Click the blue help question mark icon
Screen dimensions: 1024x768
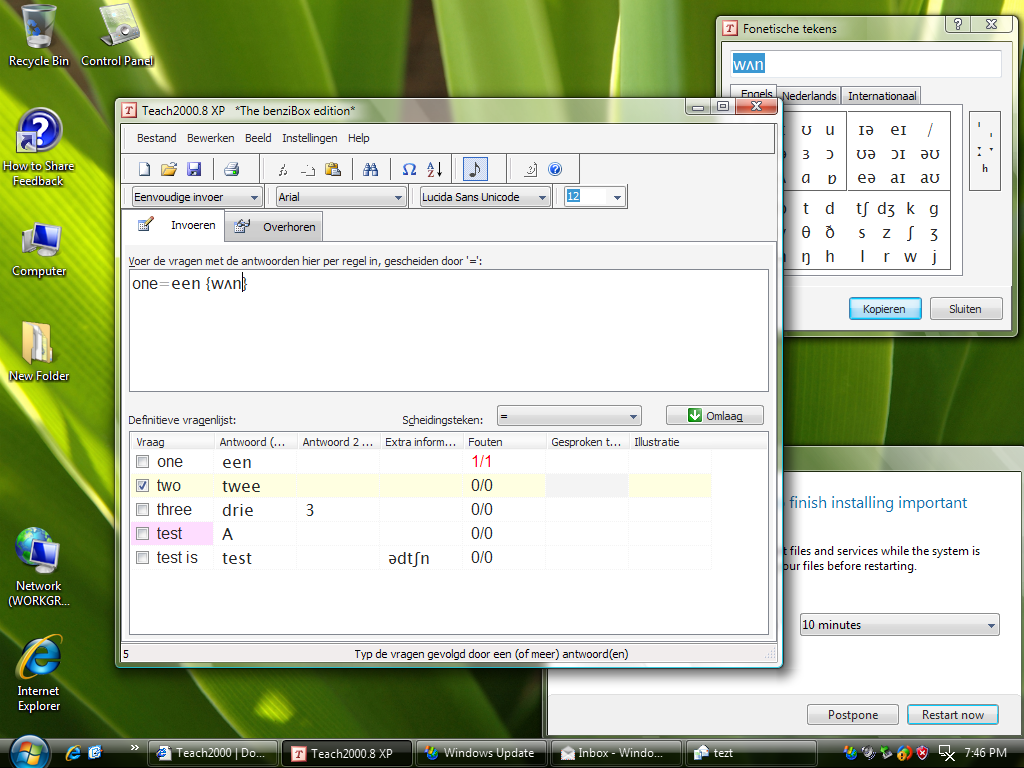pos(555,170)
